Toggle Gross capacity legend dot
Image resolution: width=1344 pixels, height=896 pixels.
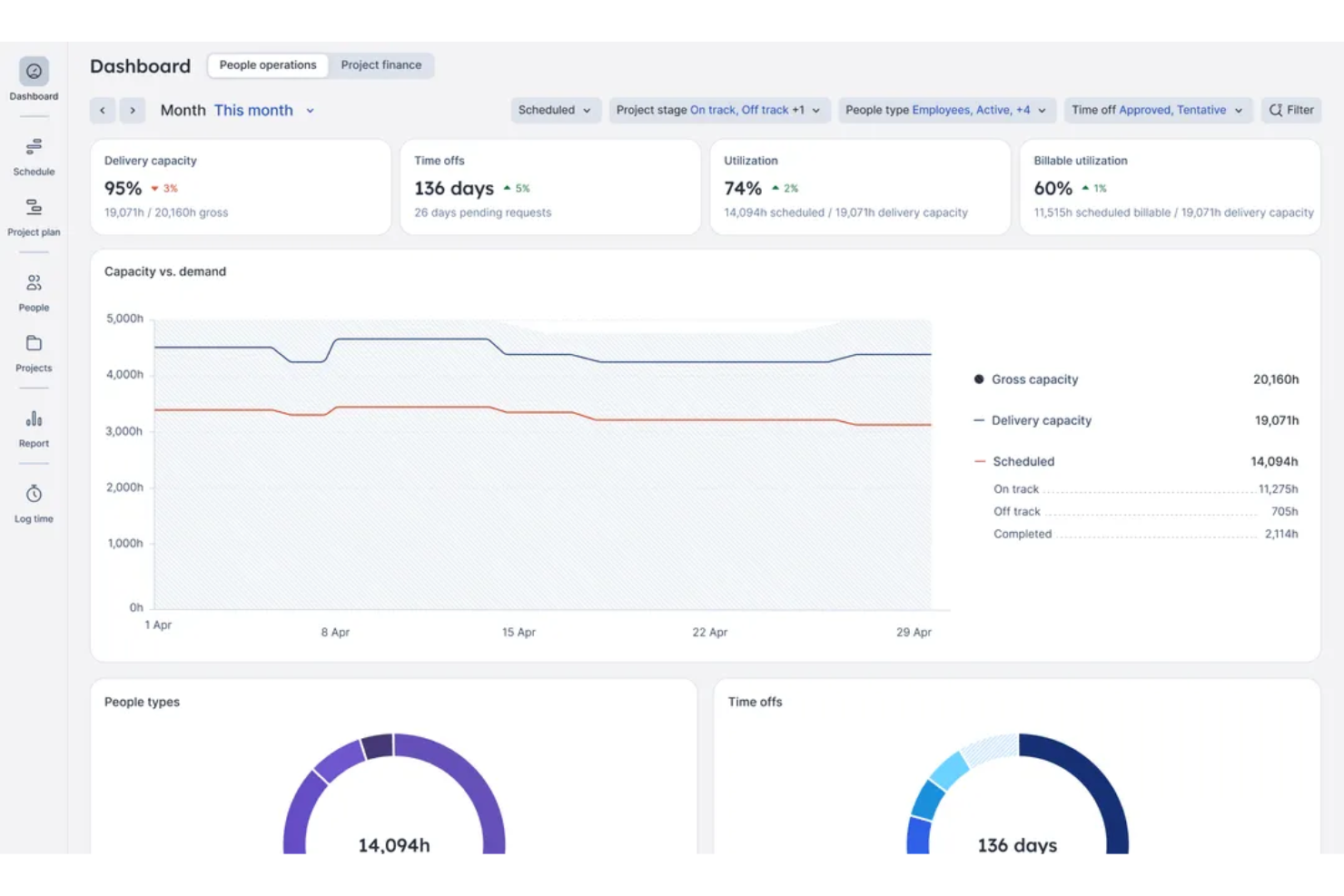[x=979, y=379]
